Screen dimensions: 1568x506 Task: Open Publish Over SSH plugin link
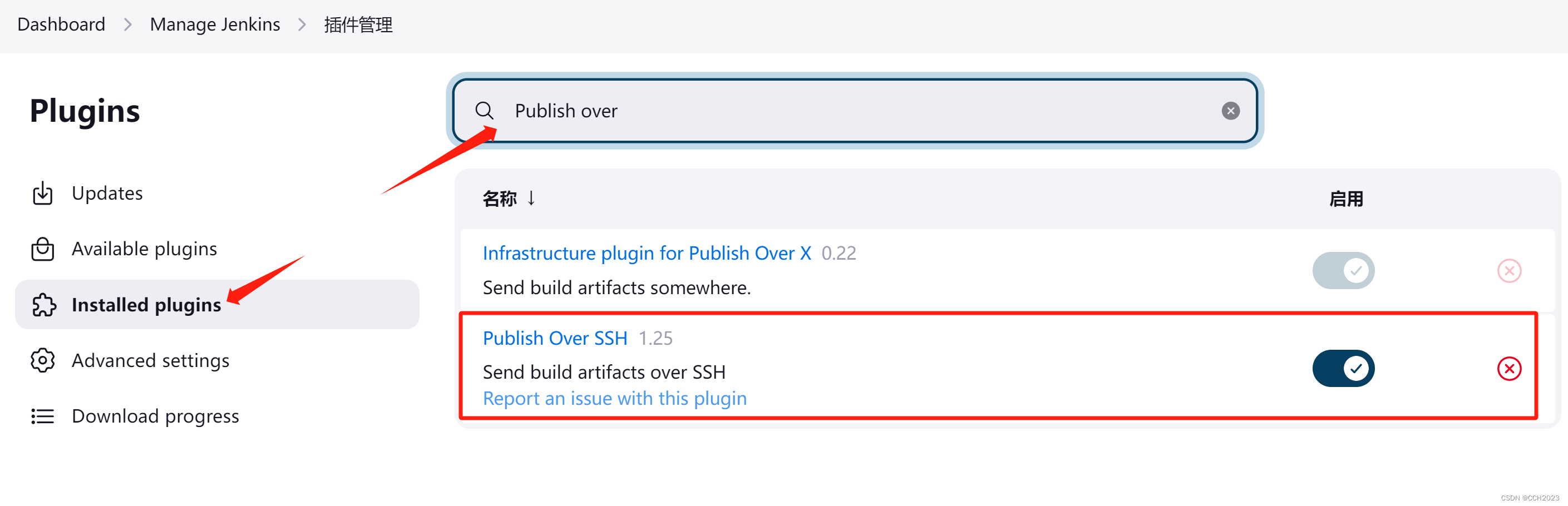coord(555,338)
